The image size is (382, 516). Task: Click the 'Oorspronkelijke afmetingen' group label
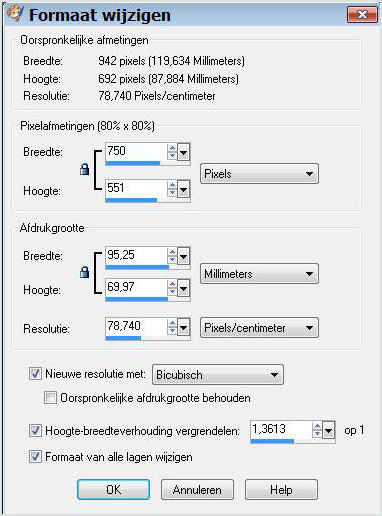point(84,40)
